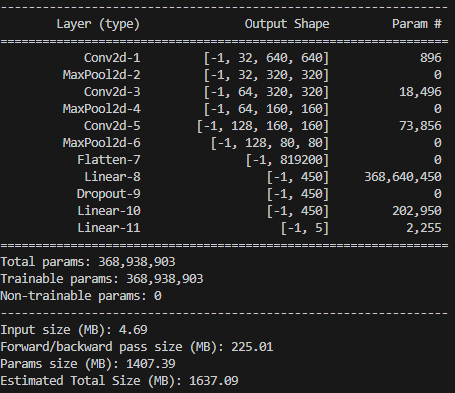Click the 73,856 param count

point(420,126)
